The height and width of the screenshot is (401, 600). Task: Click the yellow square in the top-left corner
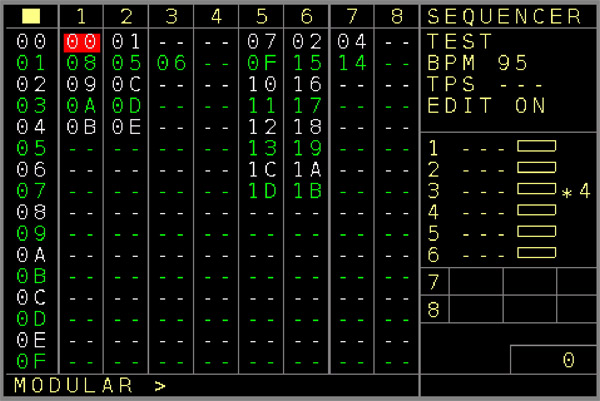tap(31, 16)
